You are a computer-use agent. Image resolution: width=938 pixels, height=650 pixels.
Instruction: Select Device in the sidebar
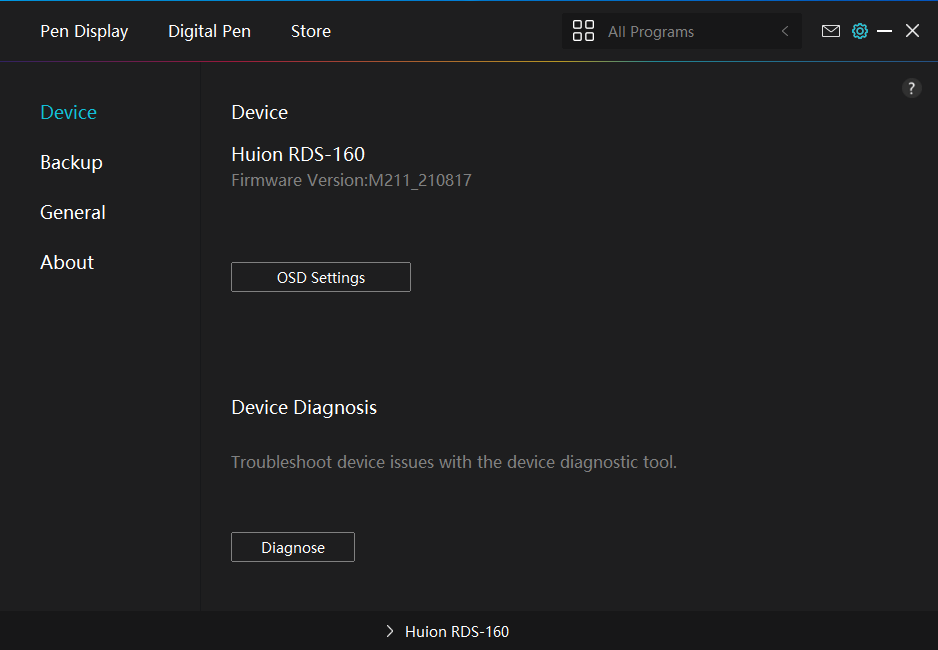click(68, 112)
